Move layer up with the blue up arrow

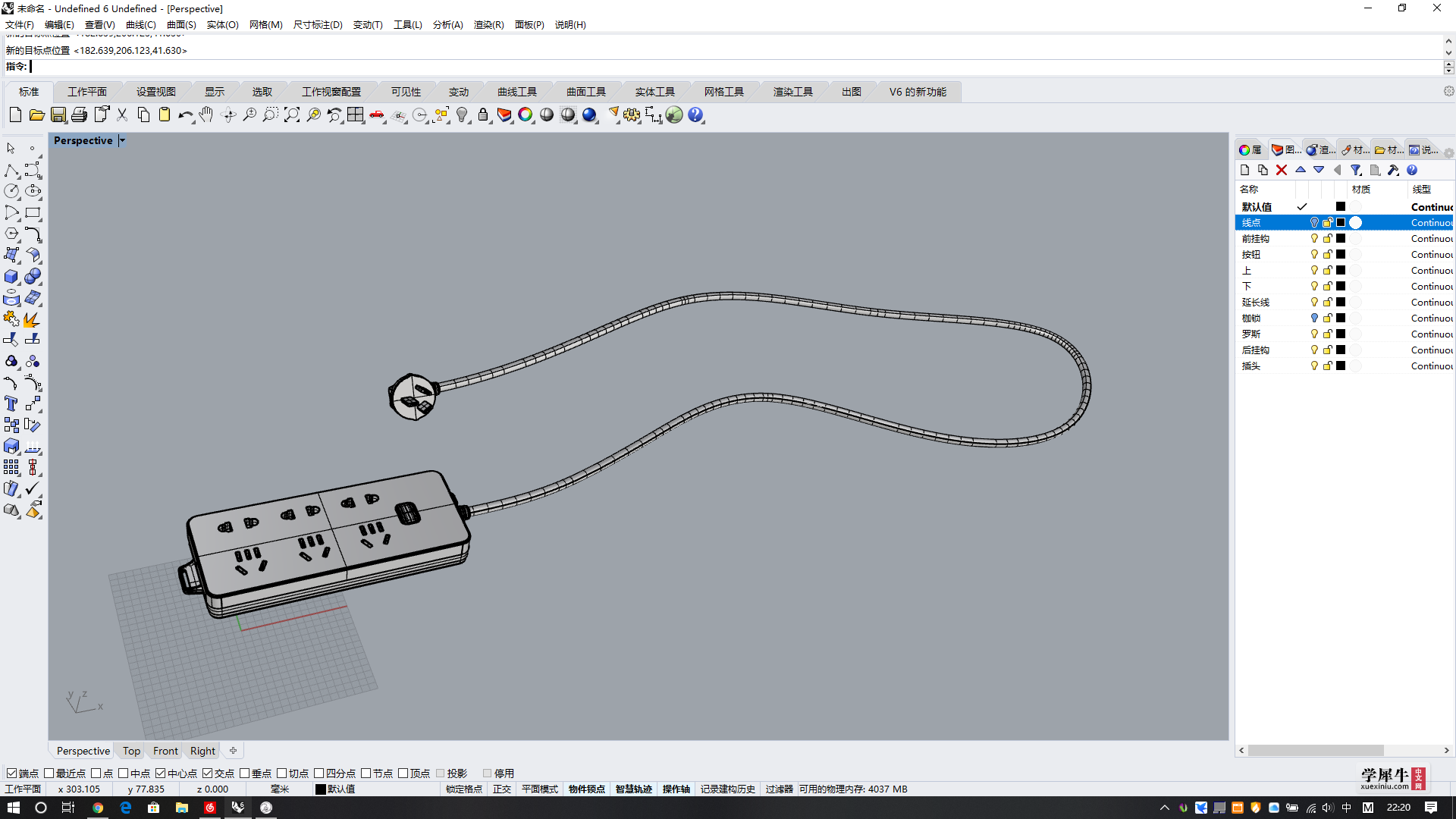click(1301, 170)
